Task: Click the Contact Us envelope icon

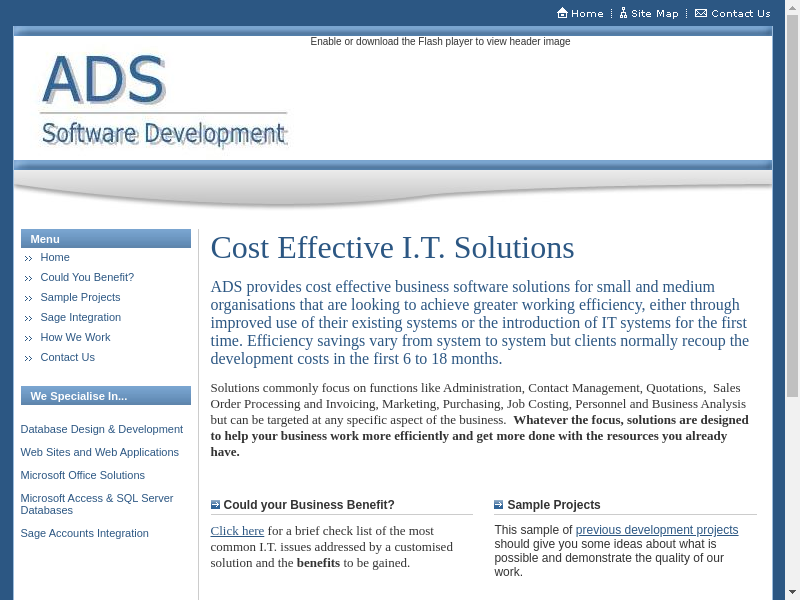Action: [x=701, y=13]
